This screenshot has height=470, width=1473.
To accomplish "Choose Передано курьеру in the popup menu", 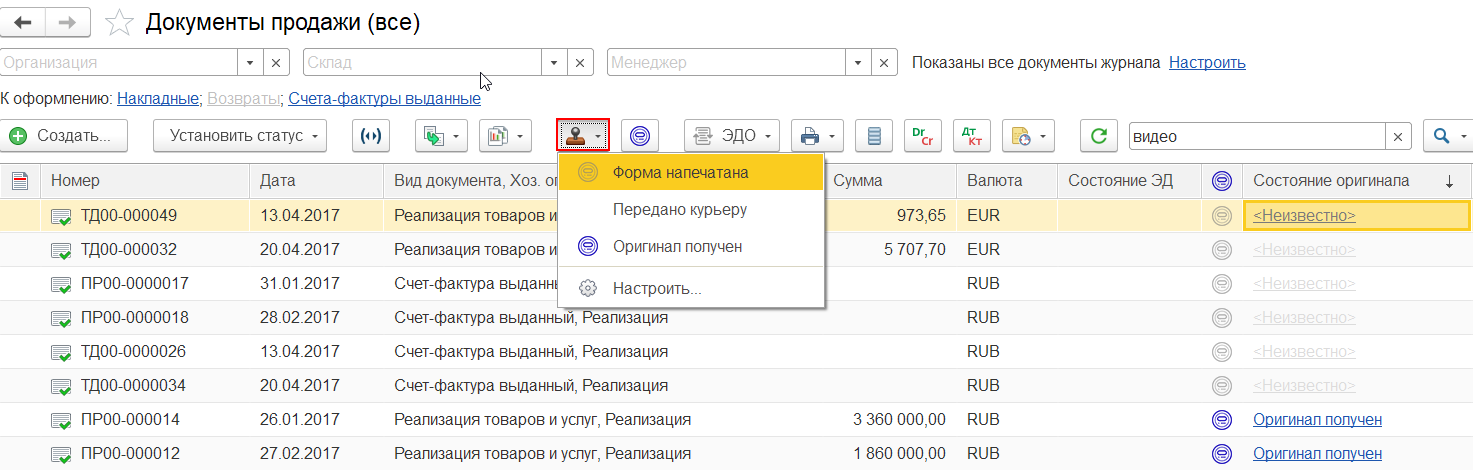I will pyautogui.click(x=680, y=210).
